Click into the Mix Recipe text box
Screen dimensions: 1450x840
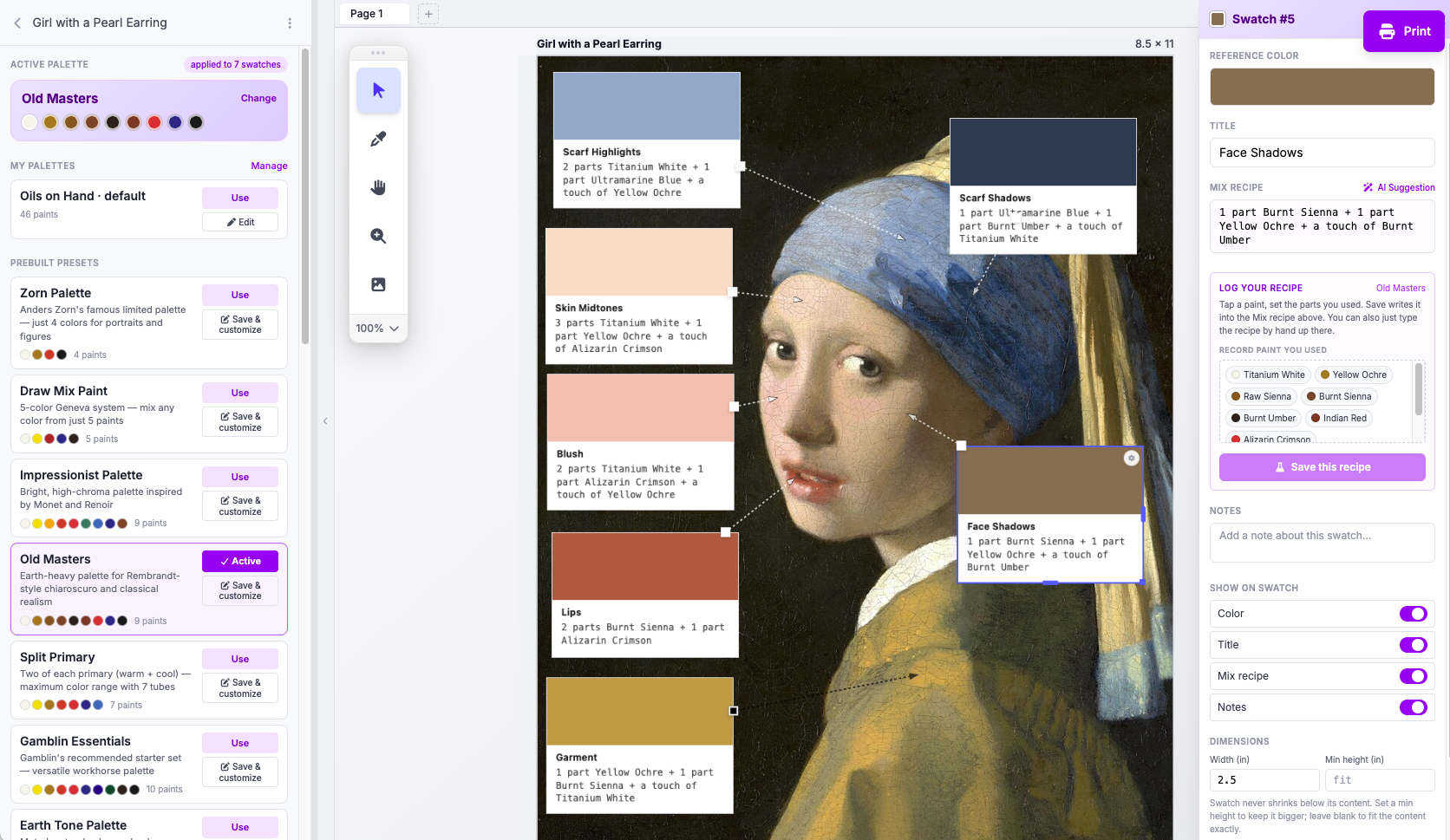tap(1322, 226)
